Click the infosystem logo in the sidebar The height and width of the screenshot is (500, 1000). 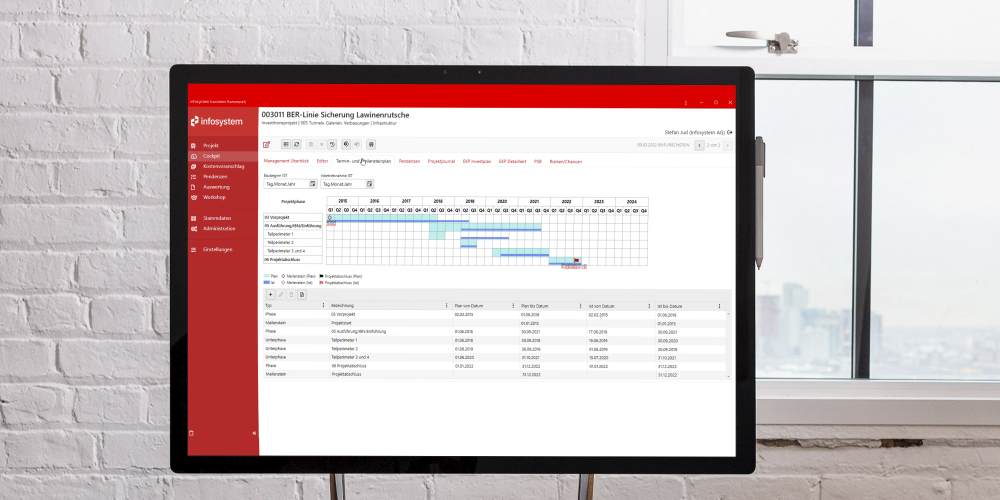(217, 121)
